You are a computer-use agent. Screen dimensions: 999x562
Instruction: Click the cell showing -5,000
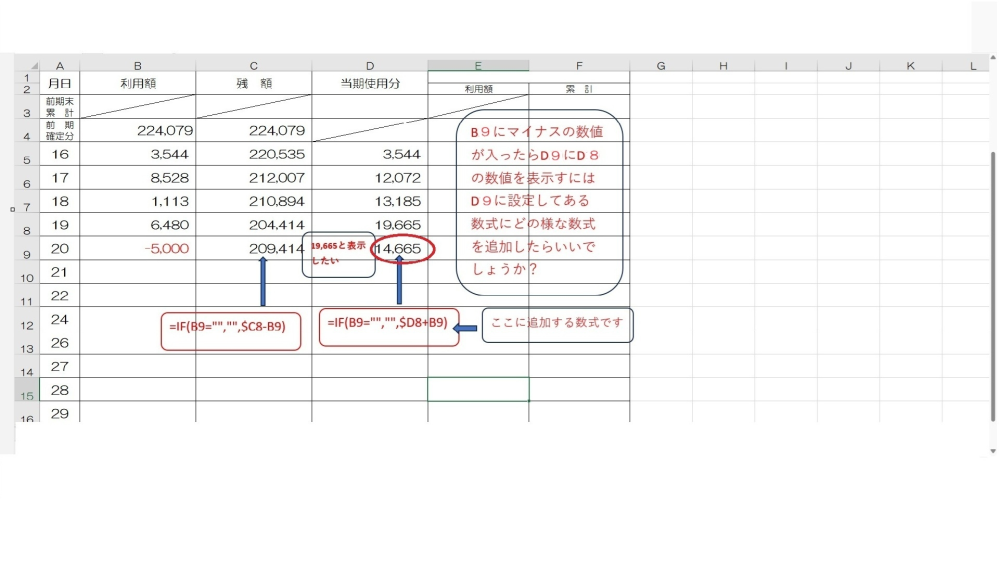(x=138, y=248)
